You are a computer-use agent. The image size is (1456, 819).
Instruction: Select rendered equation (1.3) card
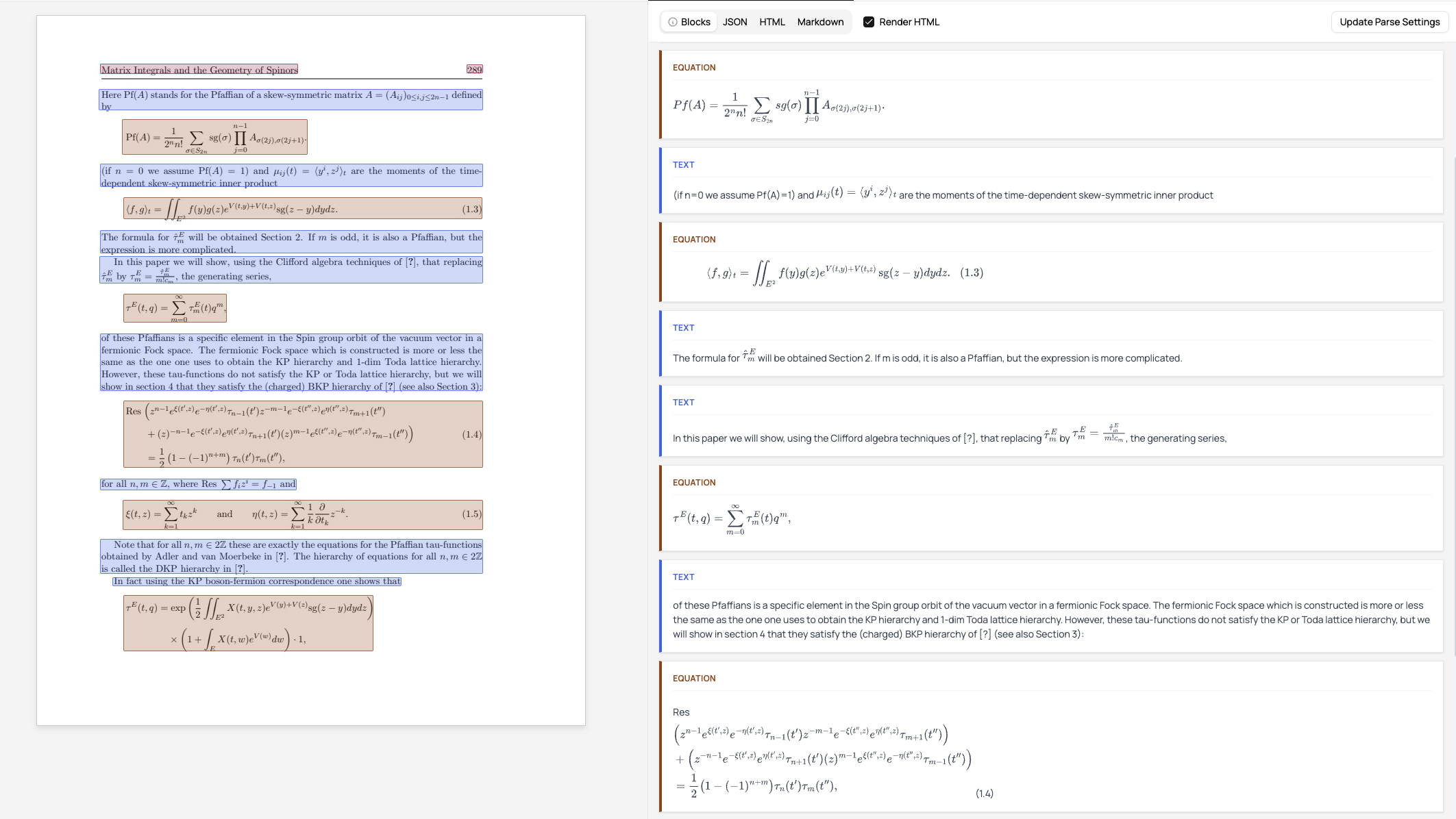(x=1051, y=262)
